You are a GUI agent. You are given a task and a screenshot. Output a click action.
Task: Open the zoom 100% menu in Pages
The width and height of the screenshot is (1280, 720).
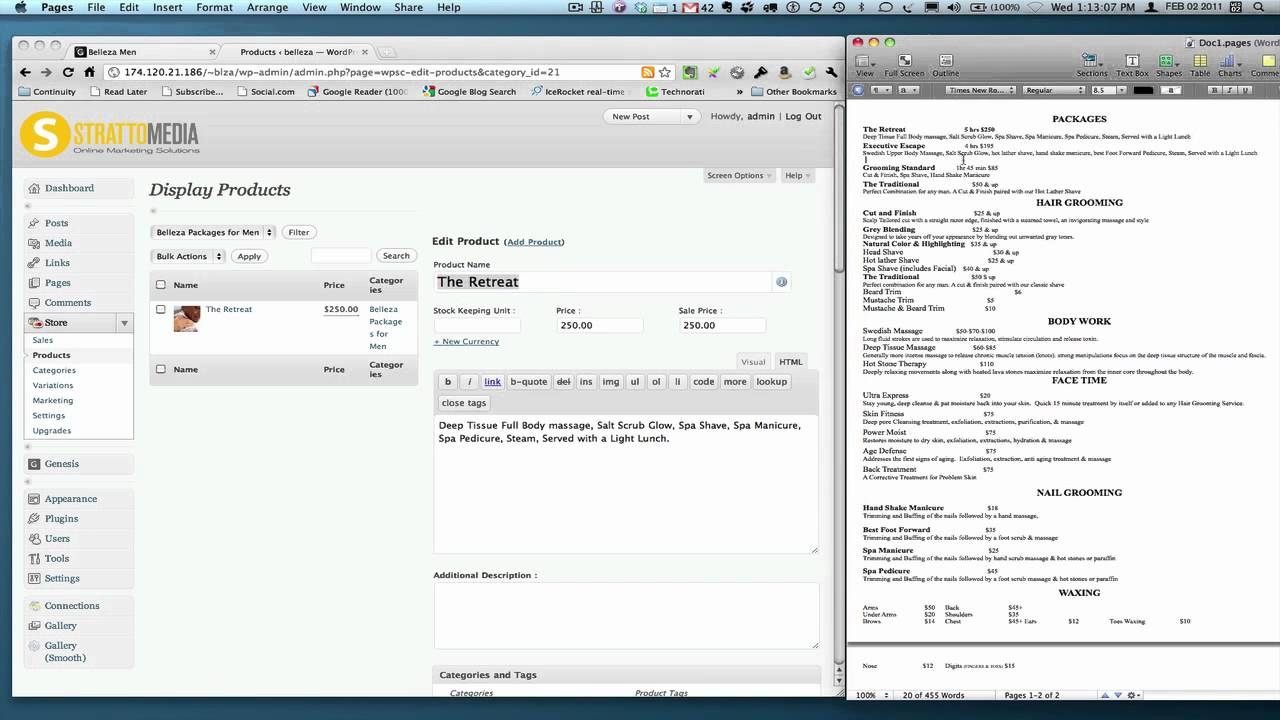(x=870, y=695)
